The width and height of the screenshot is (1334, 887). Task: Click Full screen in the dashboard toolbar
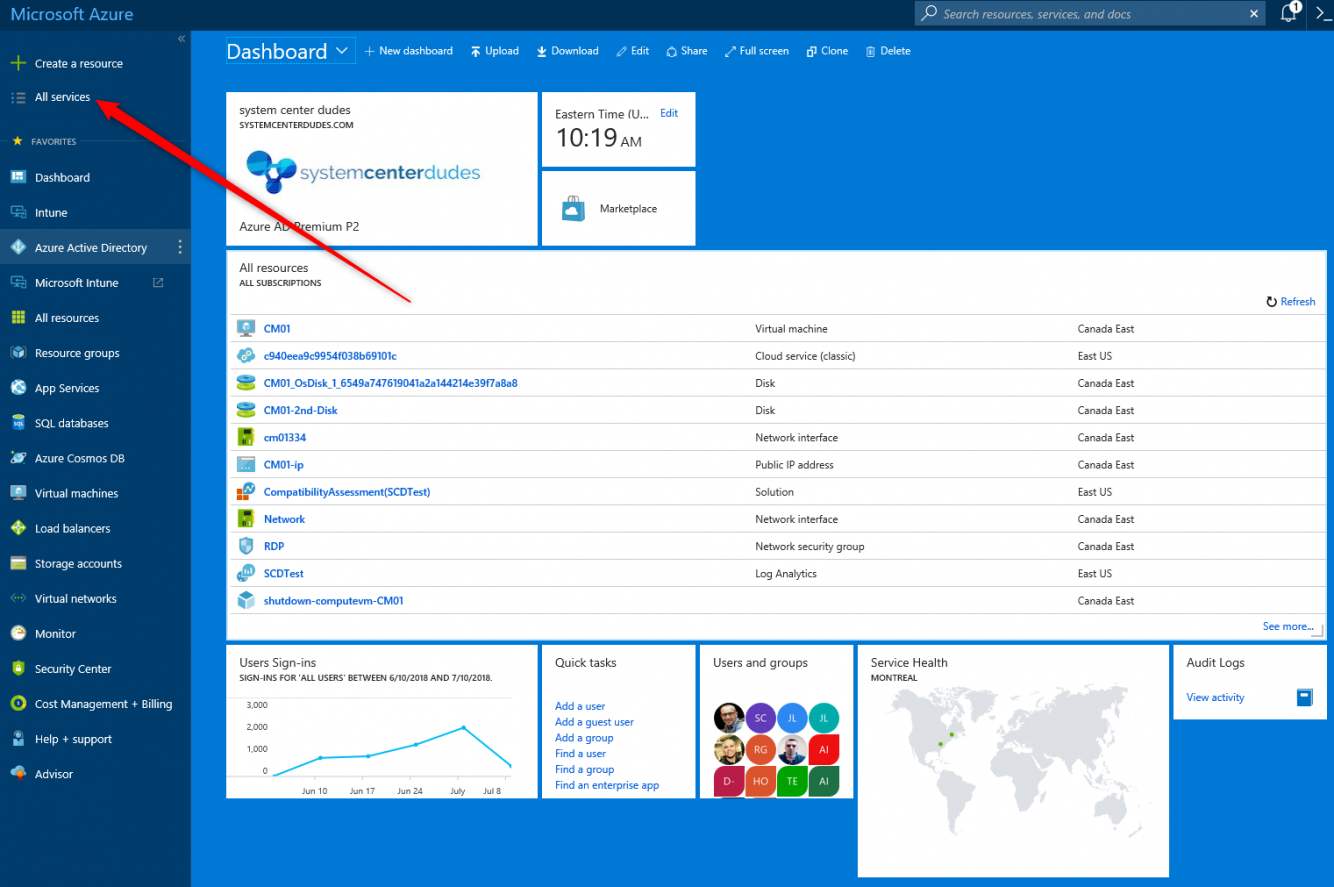pos(757,50)
